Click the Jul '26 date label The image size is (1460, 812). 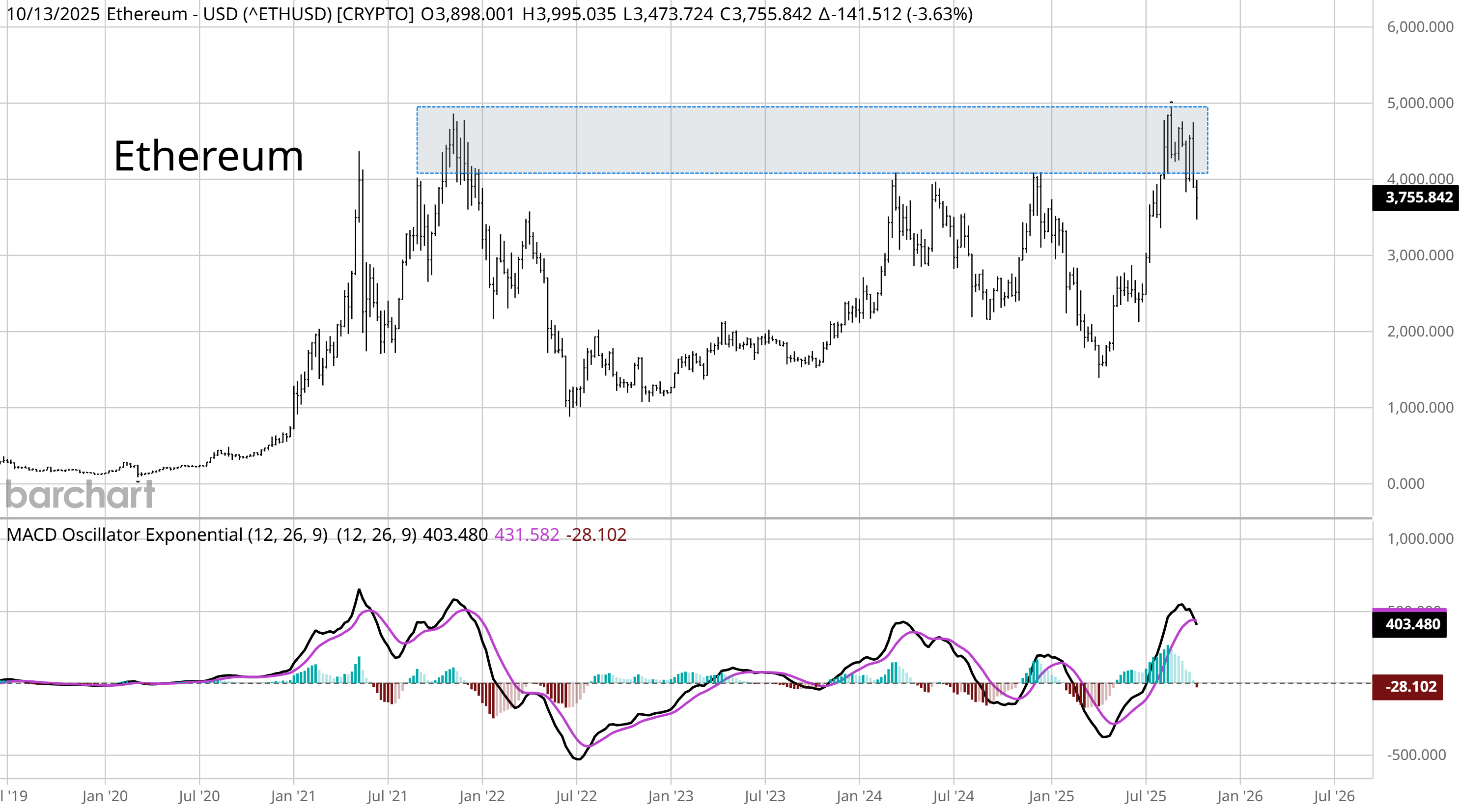(x=1334, y=796)
